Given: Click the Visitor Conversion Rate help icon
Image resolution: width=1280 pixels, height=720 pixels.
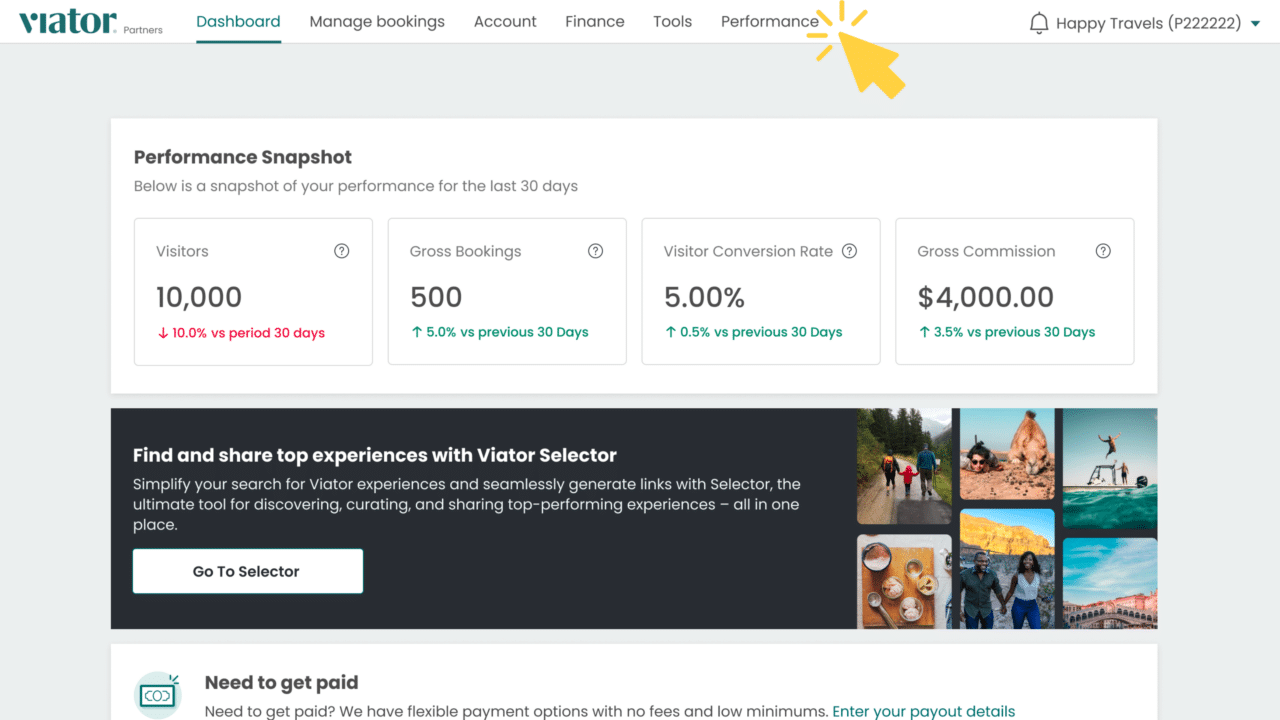Looking at the screenshot, I should point(850,251).
